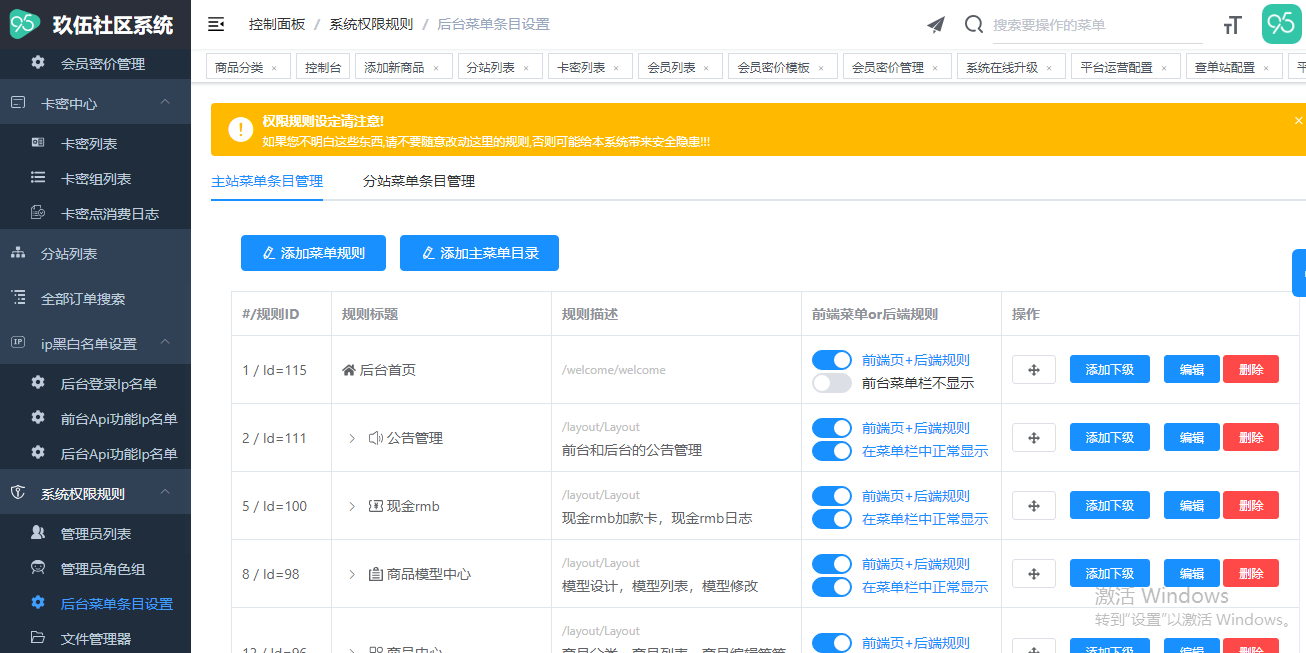The image size is (1306, 653).
Task: Click the search magnifier icon
Action: coord(973,25)
